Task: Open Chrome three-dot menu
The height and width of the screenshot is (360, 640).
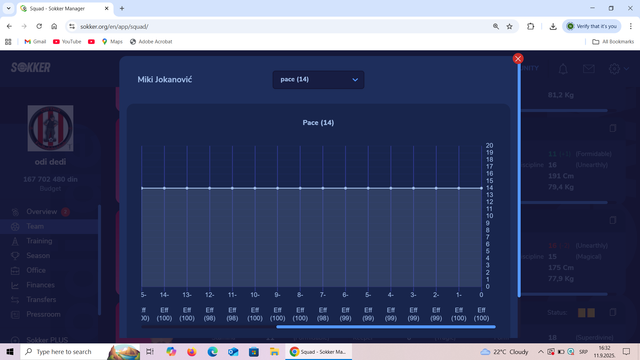Action: point(631,26)
